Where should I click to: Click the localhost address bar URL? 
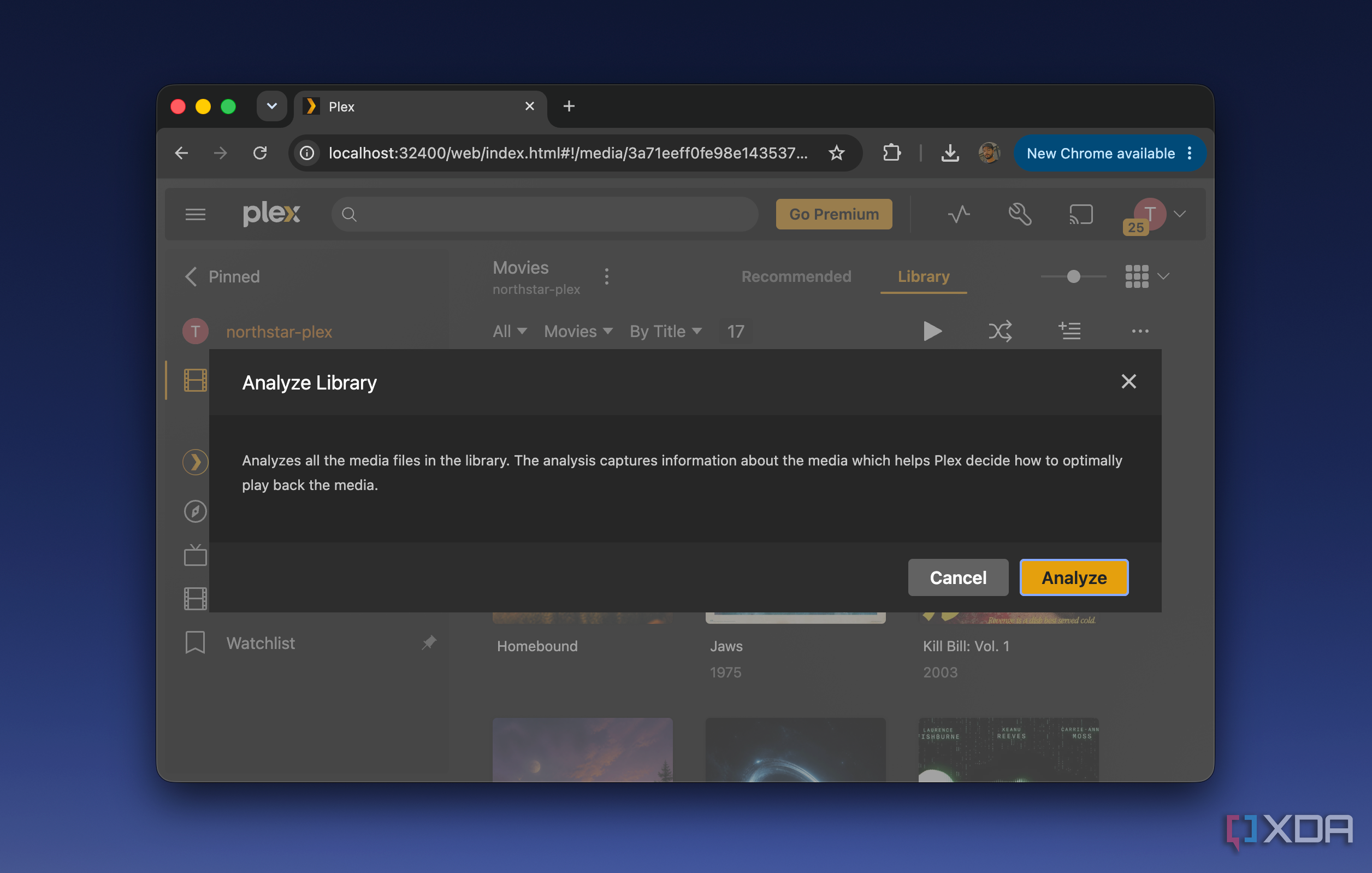click(567, 153)
